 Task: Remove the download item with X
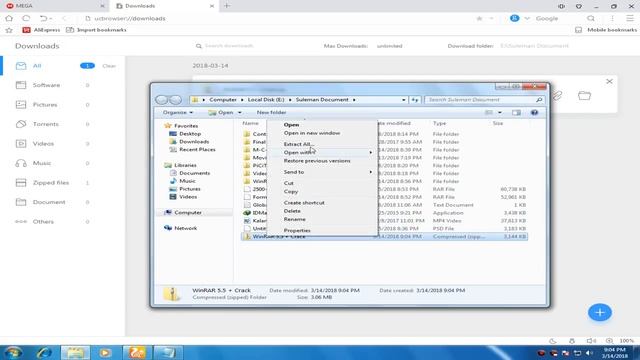[x=609, y=82]
